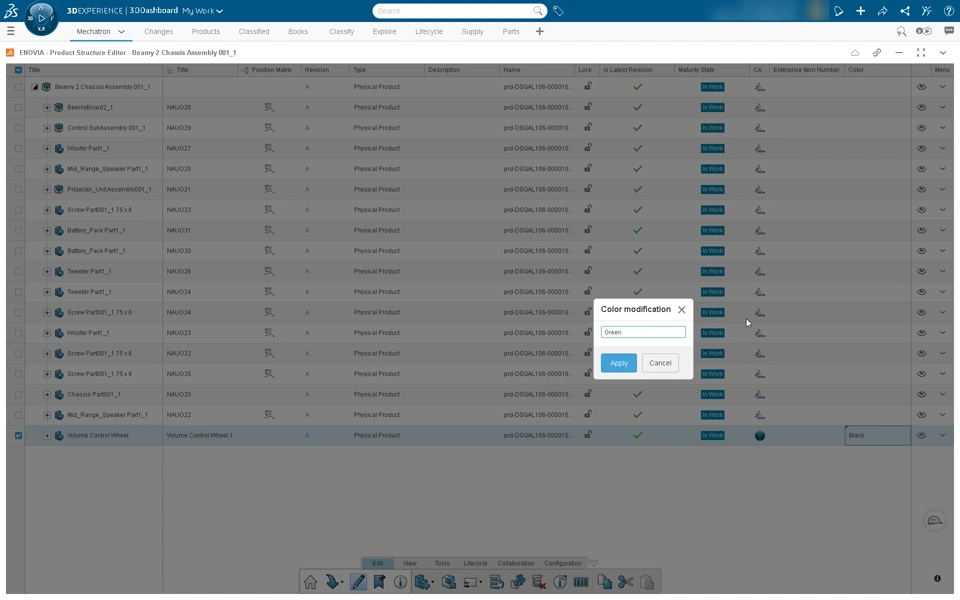Click the share arrow icon in top bar

tap(882, 11)
